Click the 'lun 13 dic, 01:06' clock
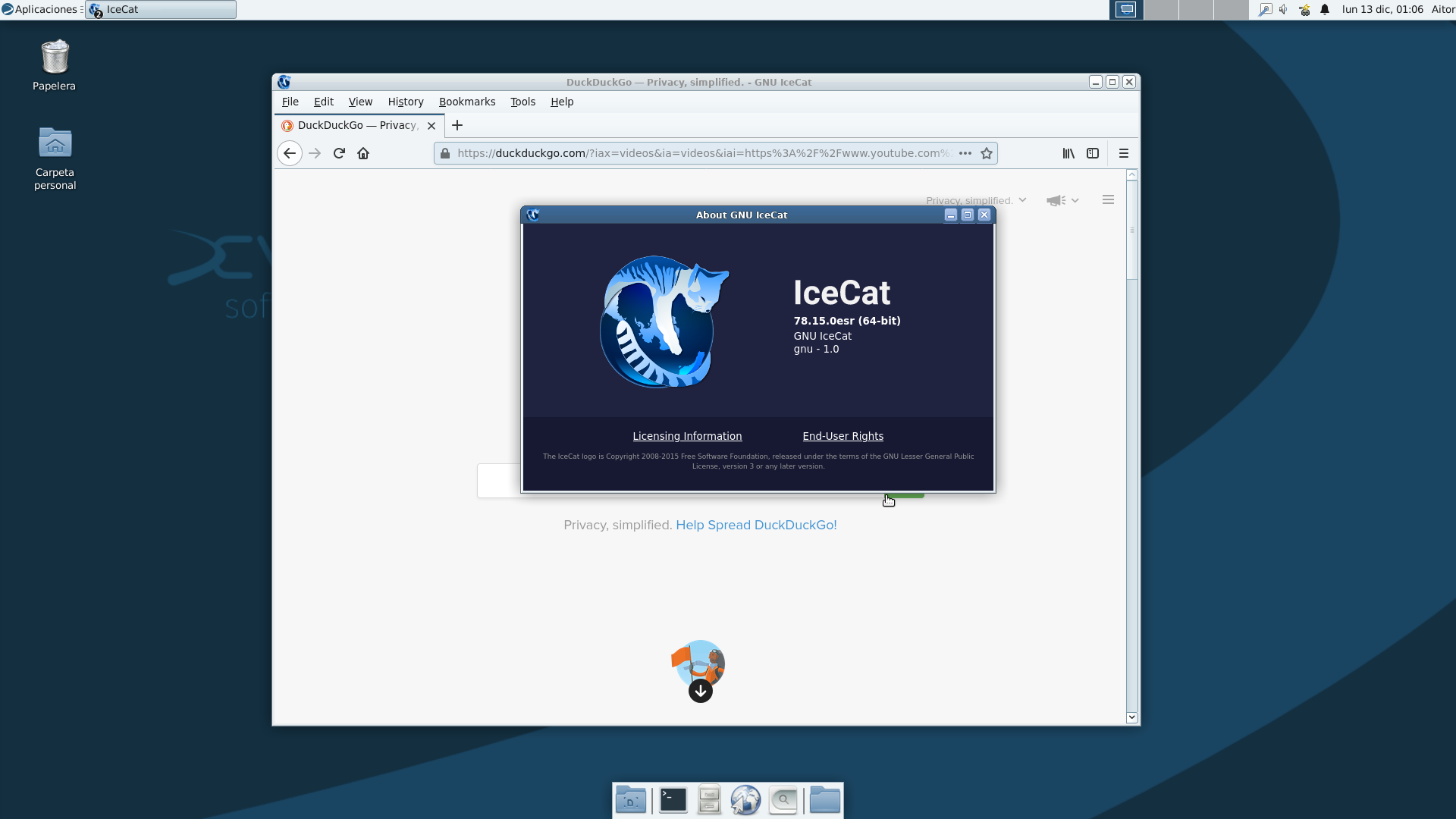The width and height of the screenshot is (1456, 819). [x=1382, y=9]
